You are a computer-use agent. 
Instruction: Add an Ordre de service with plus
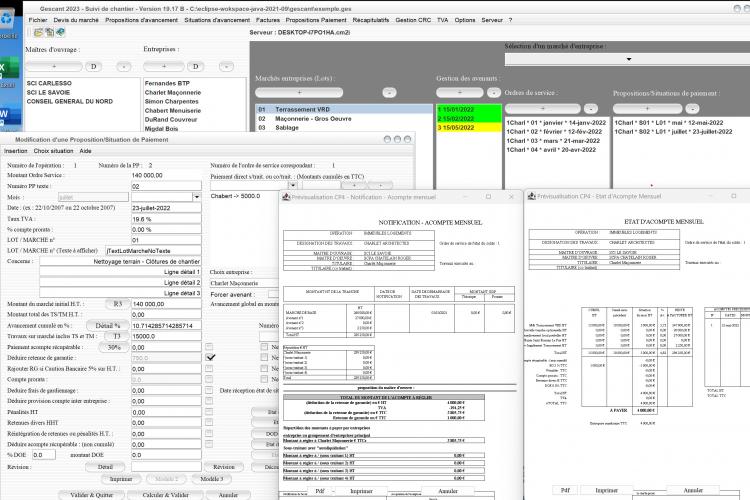point(542,109)
